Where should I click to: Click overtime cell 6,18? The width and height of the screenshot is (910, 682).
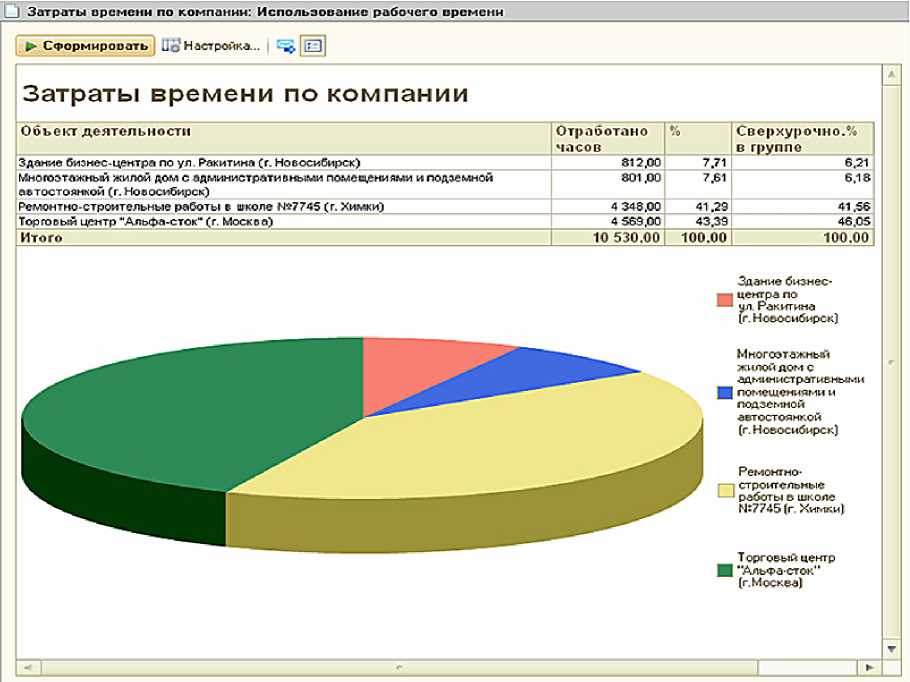coord(857,178)
